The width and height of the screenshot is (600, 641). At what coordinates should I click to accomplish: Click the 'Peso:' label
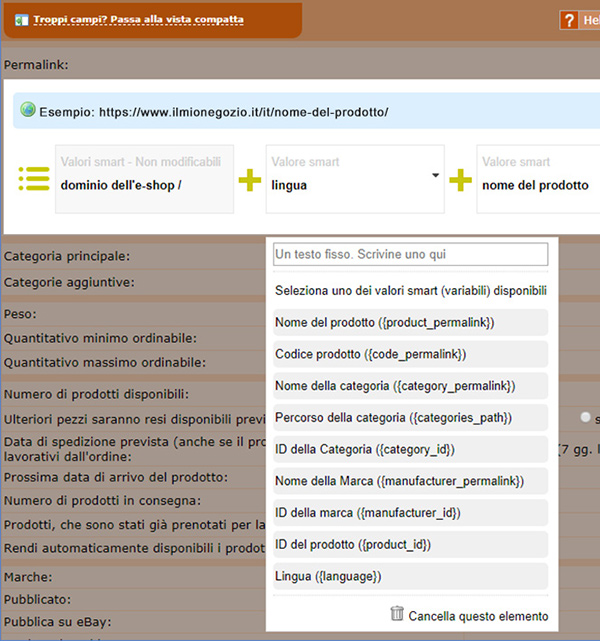(x=20, y=314)
